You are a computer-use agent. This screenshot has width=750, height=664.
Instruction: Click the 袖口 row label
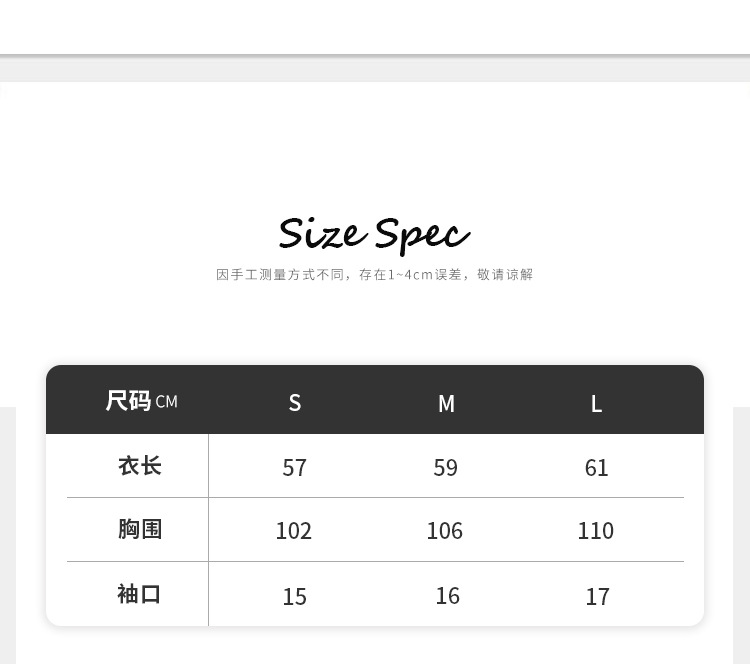(140, 594)
